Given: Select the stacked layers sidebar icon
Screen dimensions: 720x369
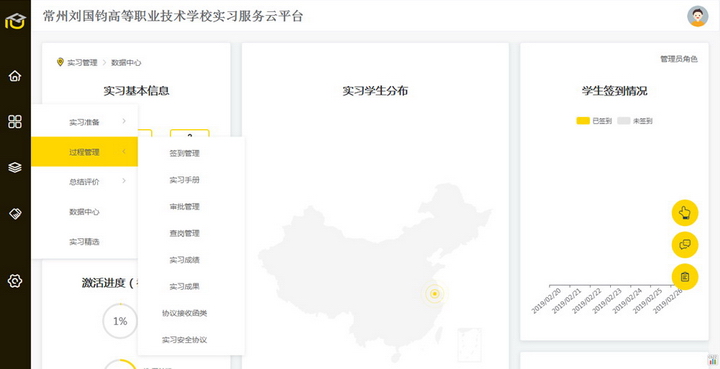Looking at the screenshot, I should [x=15, y=168].
